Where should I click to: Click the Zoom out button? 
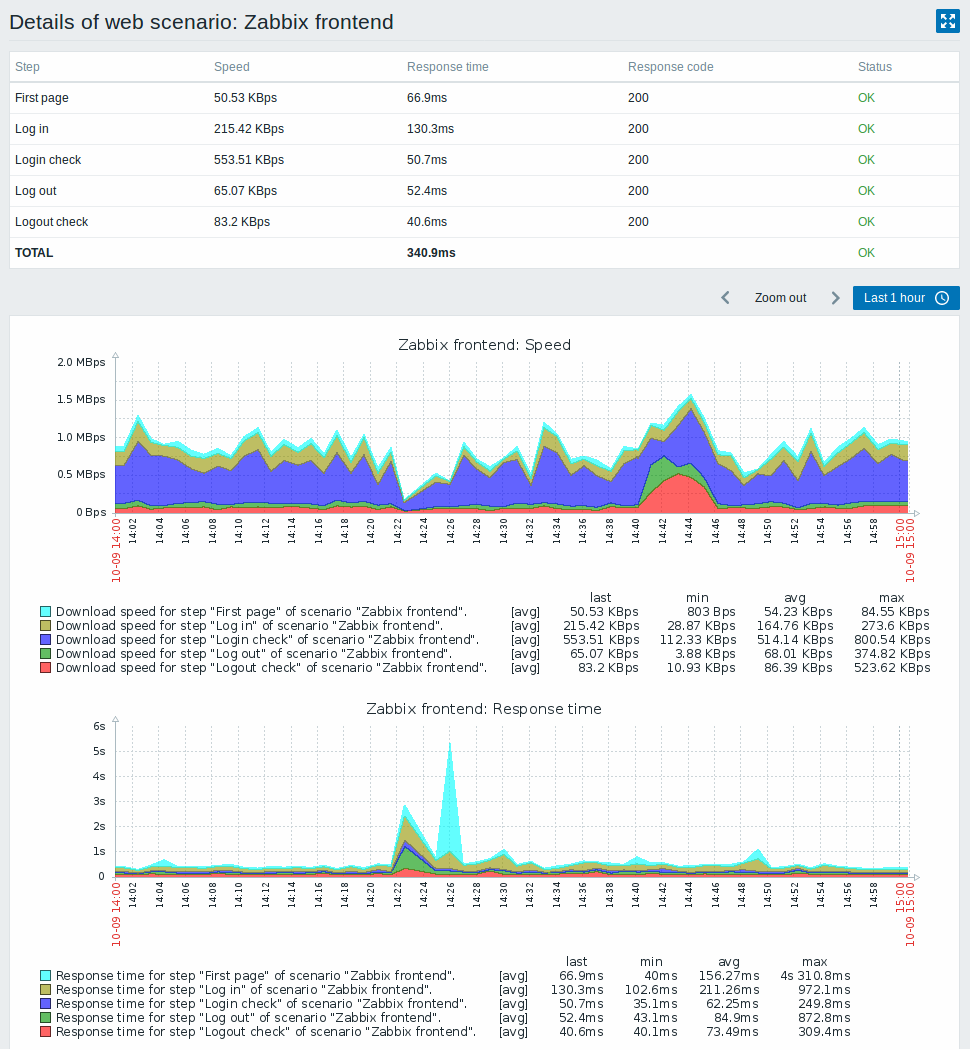pyautogui.click(x=781, y=298)
